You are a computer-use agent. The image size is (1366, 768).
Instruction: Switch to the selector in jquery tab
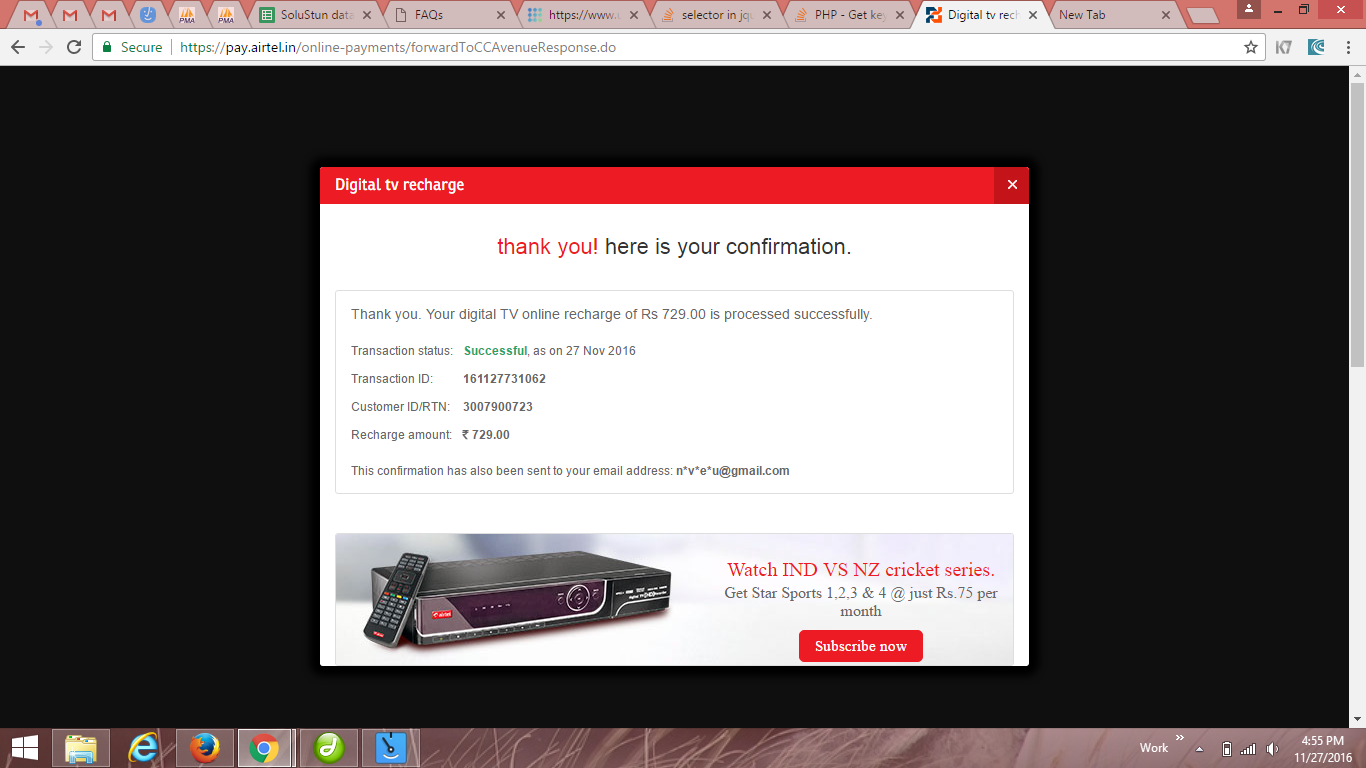(716, 15)
